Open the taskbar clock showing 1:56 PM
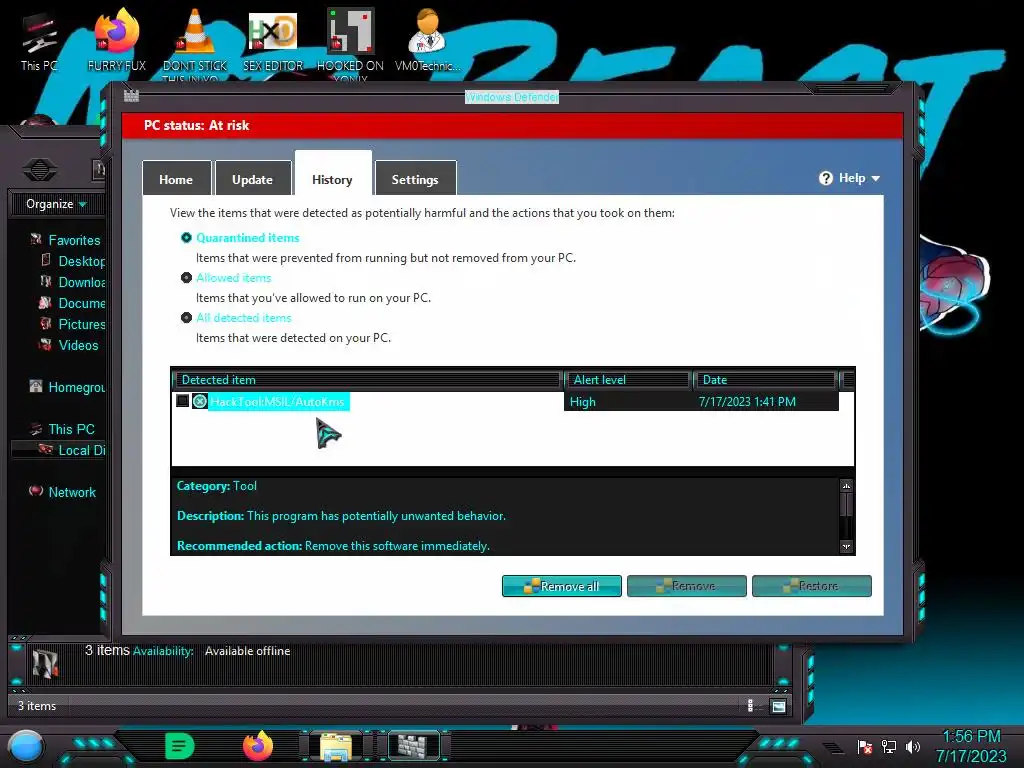Image resolution: width=1024 pixels, height=768 pixels. point(971,746)
